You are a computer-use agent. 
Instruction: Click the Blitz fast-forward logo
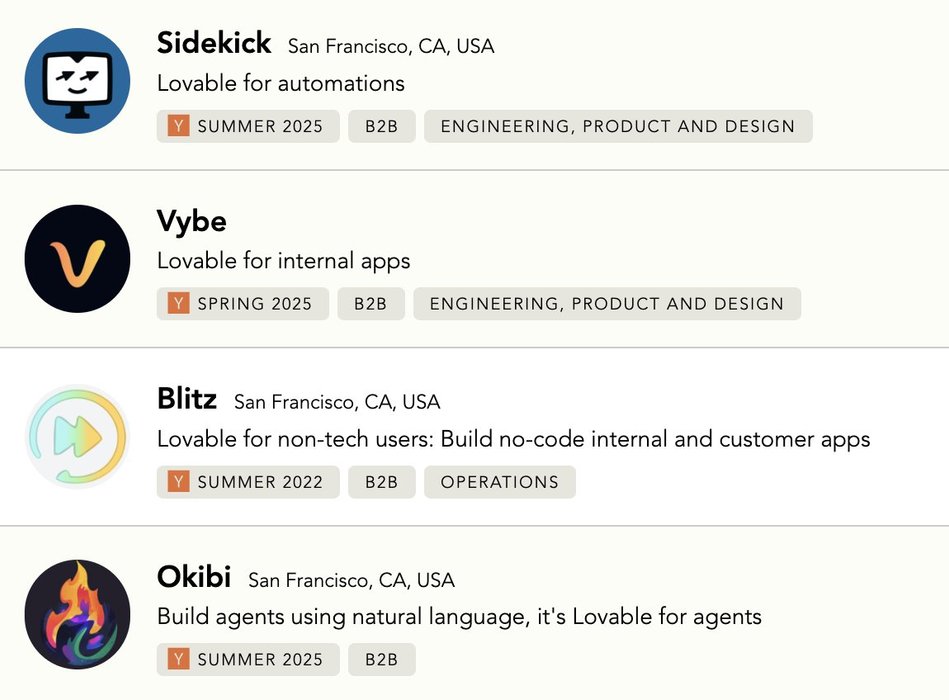[x=77, y=437]
